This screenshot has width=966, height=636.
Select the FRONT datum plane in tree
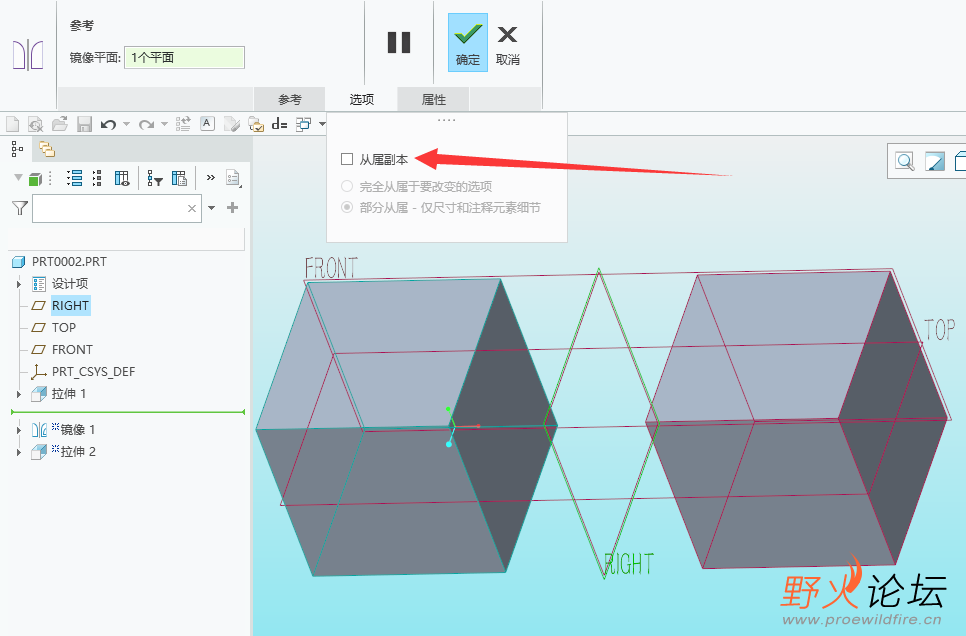coord(72,349)
